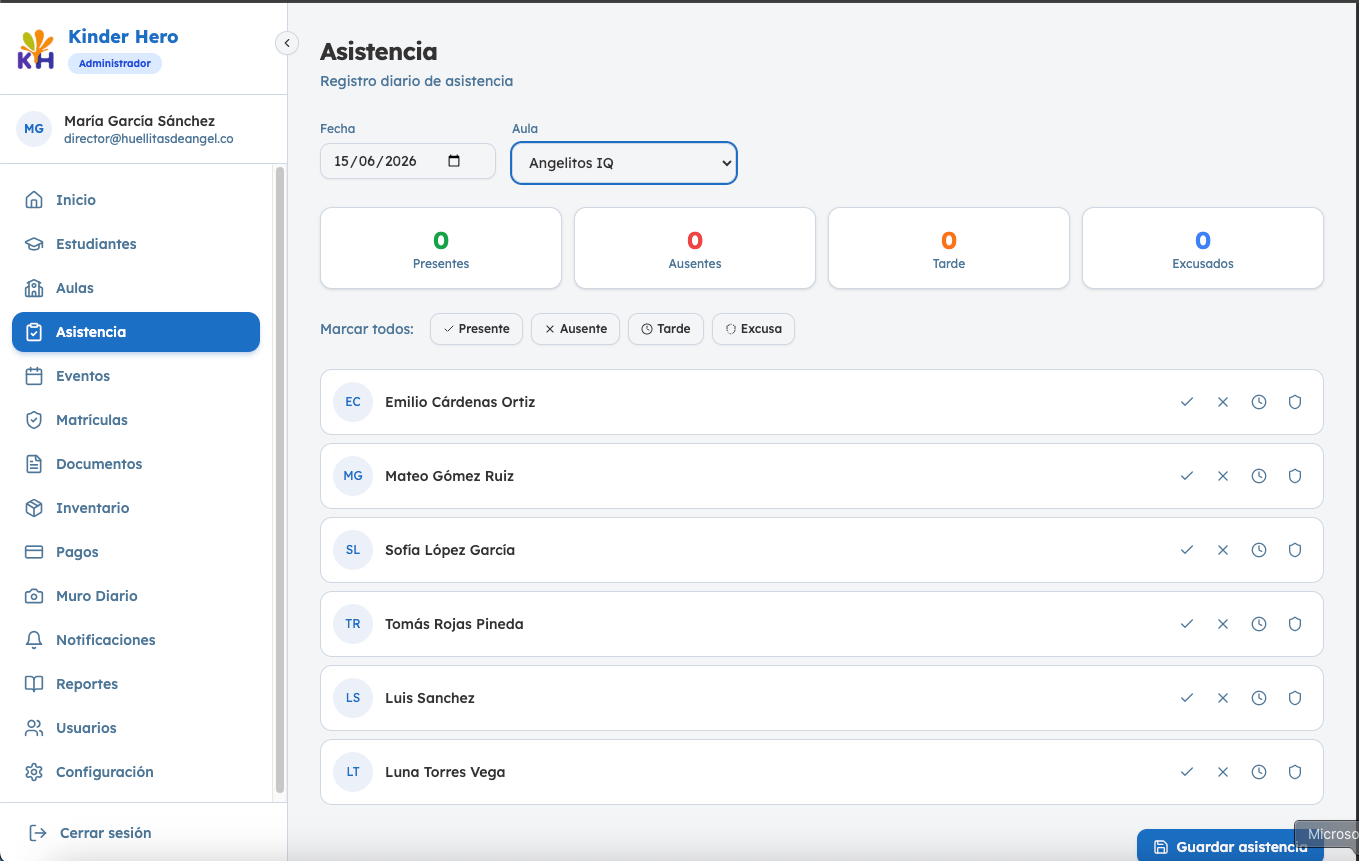Image resolution: width=1359 pixels, height=861 pixels.
Task: Mark all students as Presente
Action: [x=476, y=329]
